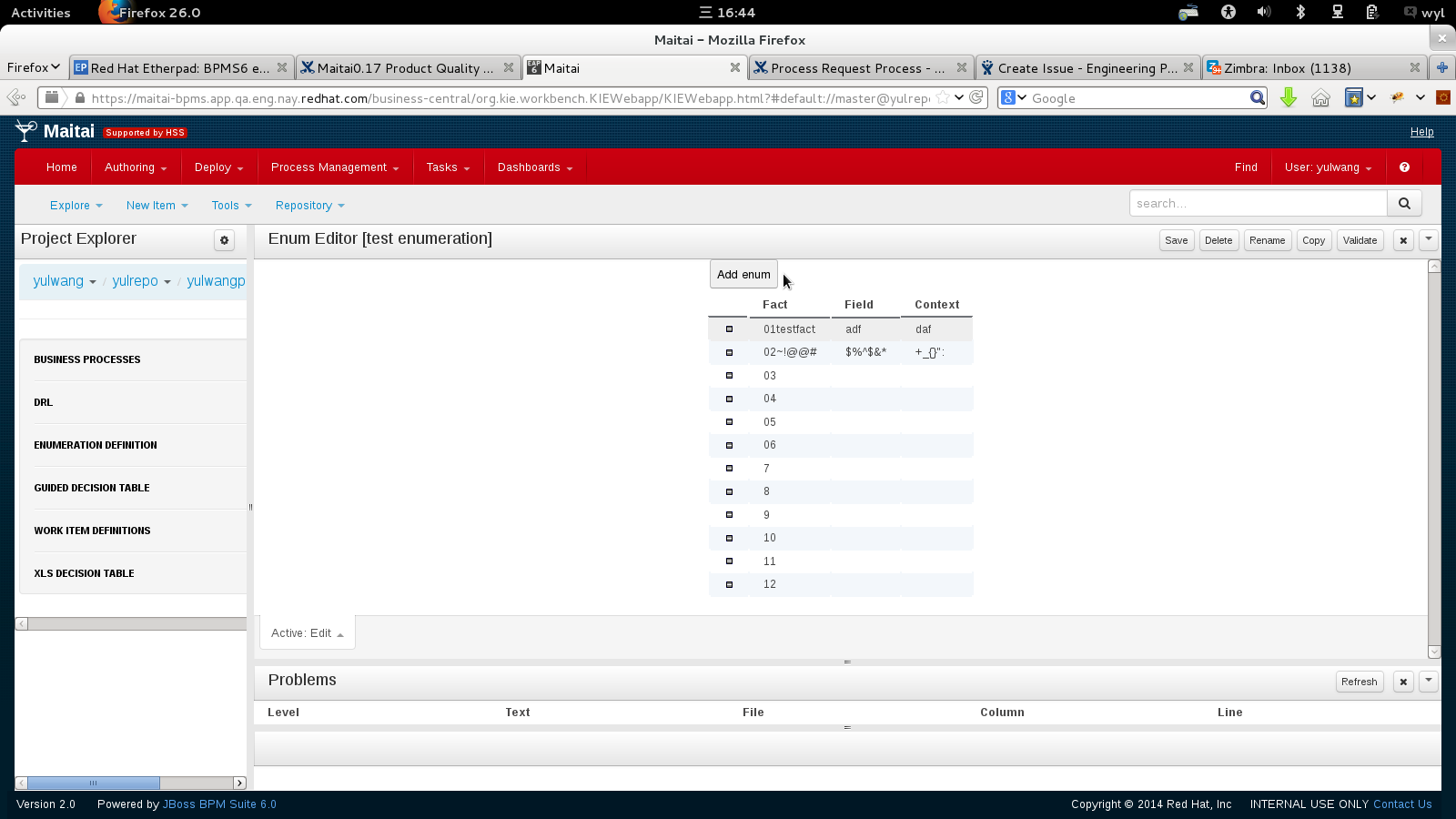
Task: Select BUSINESS PROCESSES in Project Explorer
Action: 87,359
